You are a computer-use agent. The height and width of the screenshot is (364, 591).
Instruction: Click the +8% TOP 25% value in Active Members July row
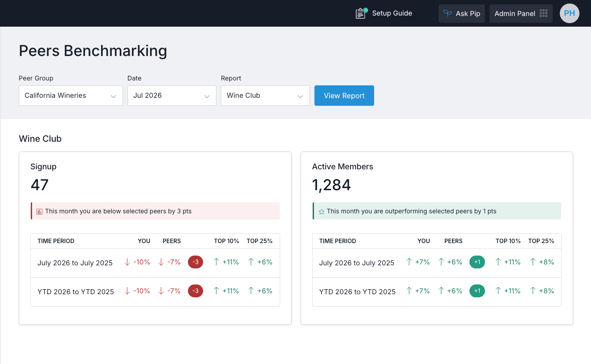point(547,262)
